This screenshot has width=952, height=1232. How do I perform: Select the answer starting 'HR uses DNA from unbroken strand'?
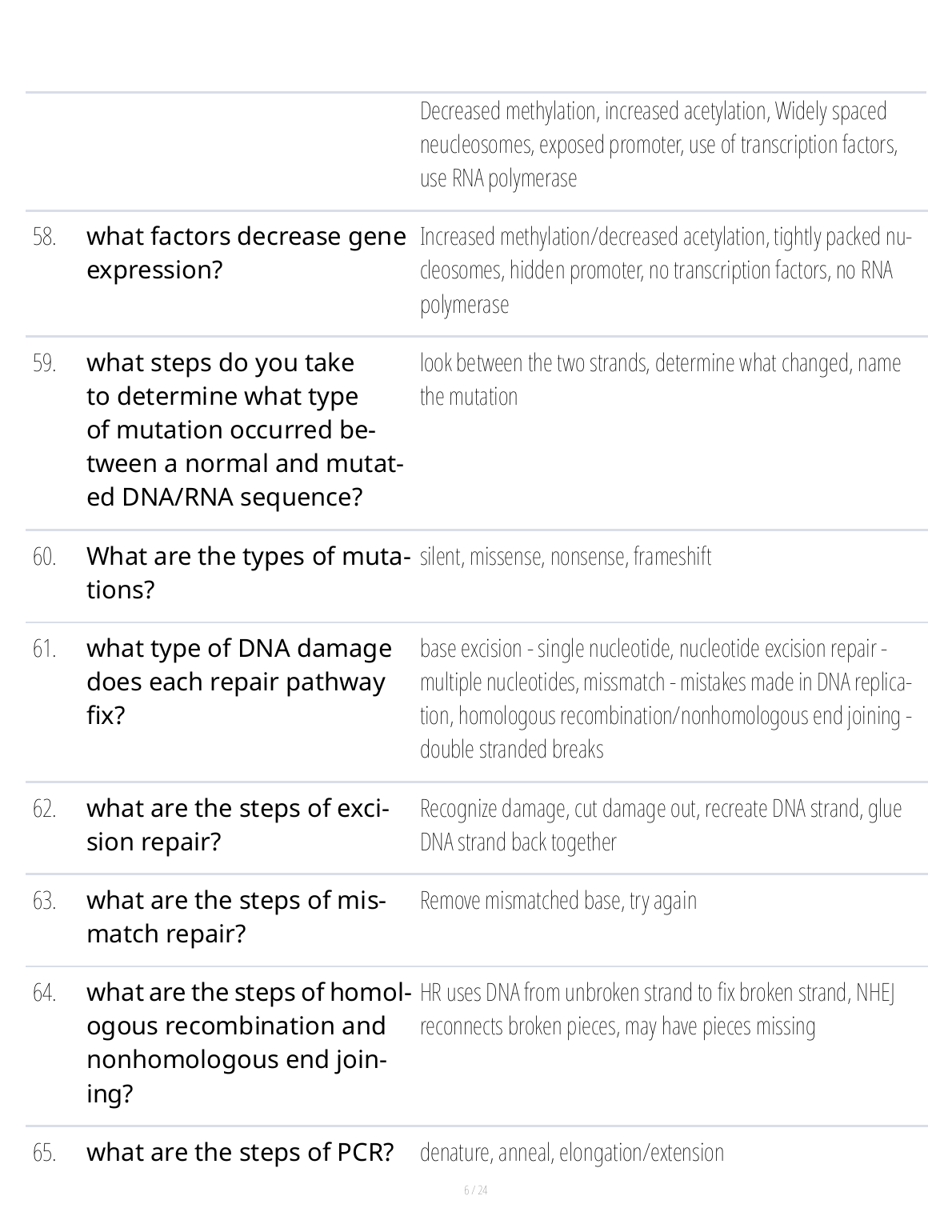(658, 1009)
